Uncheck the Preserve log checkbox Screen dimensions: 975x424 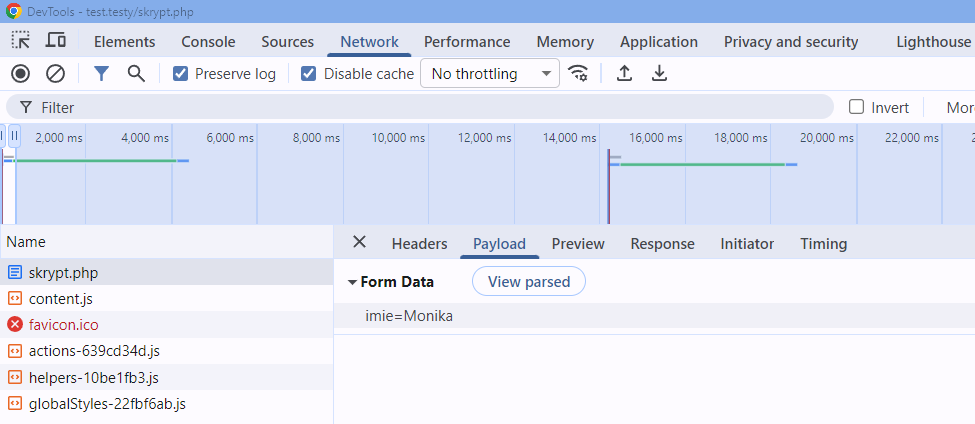[x=181, y=74]
